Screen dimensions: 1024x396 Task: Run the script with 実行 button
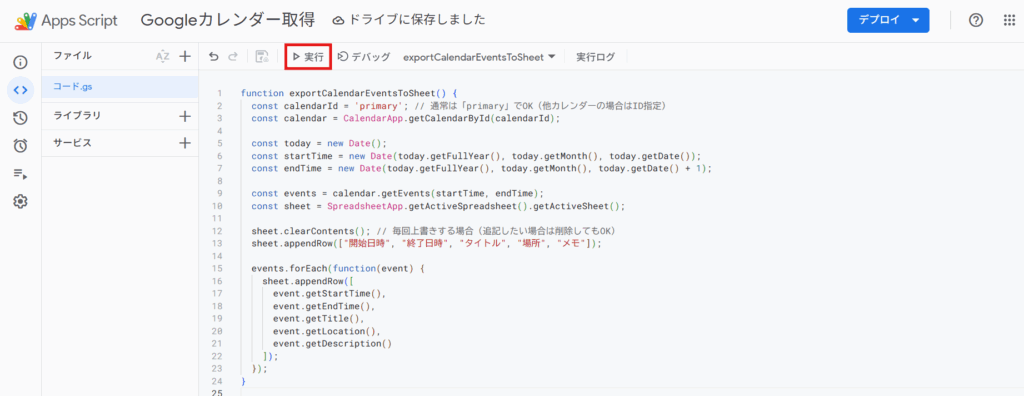(309, 58)
